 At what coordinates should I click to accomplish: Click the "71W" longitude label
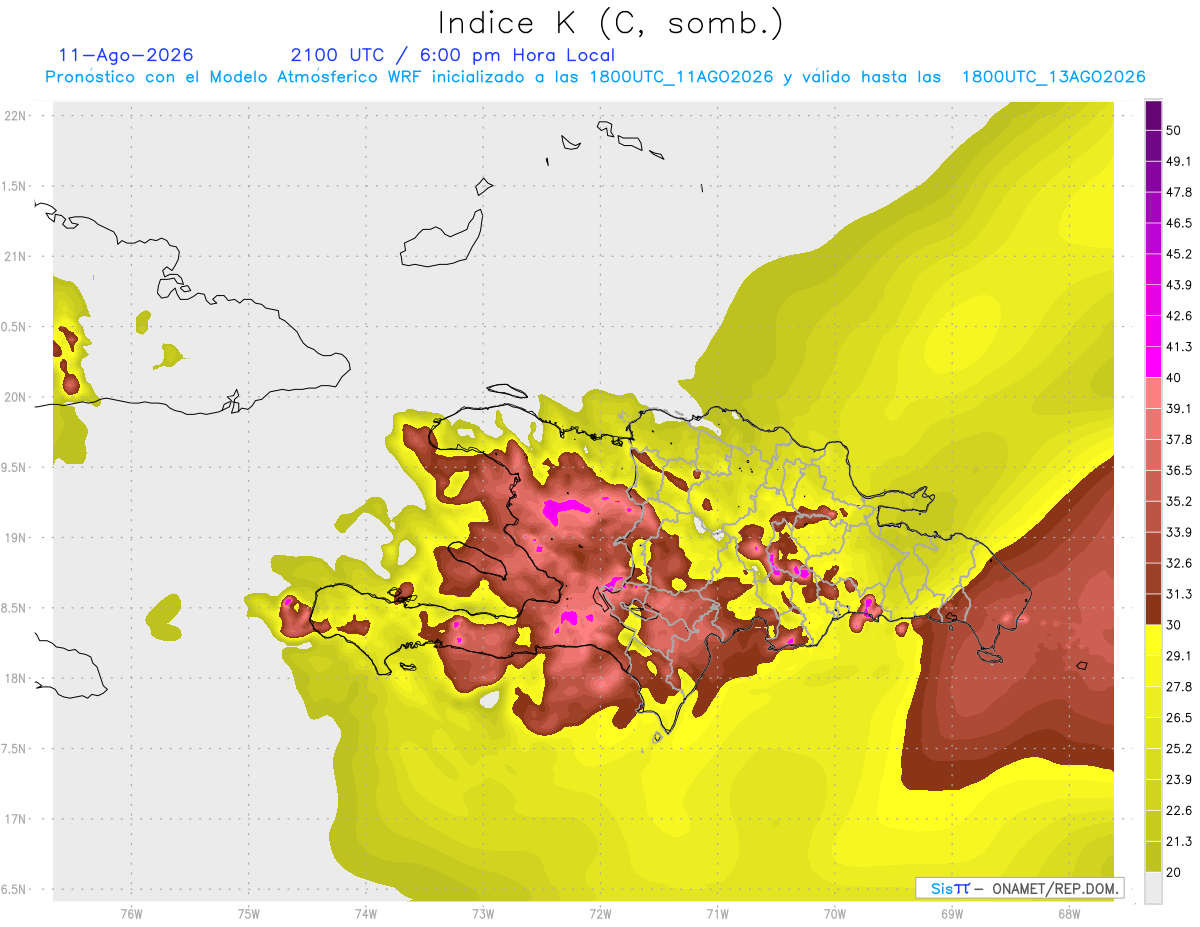coord(717,913)
